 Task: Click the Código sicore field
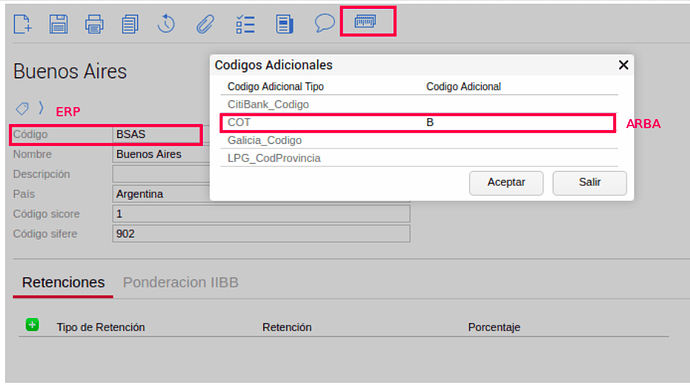pyautogui.click(x=261, y=214)
